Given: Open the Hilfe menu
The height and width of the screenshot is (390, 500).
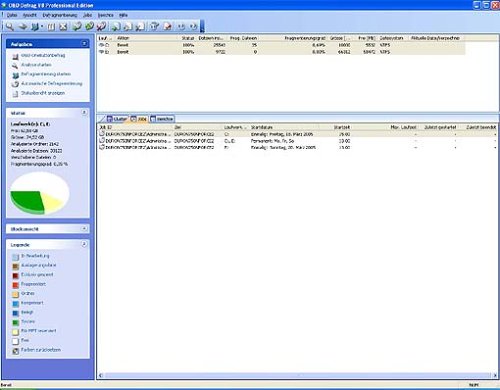Looking at the screenshot, I should pyautogui.click(x=123, y=15).
